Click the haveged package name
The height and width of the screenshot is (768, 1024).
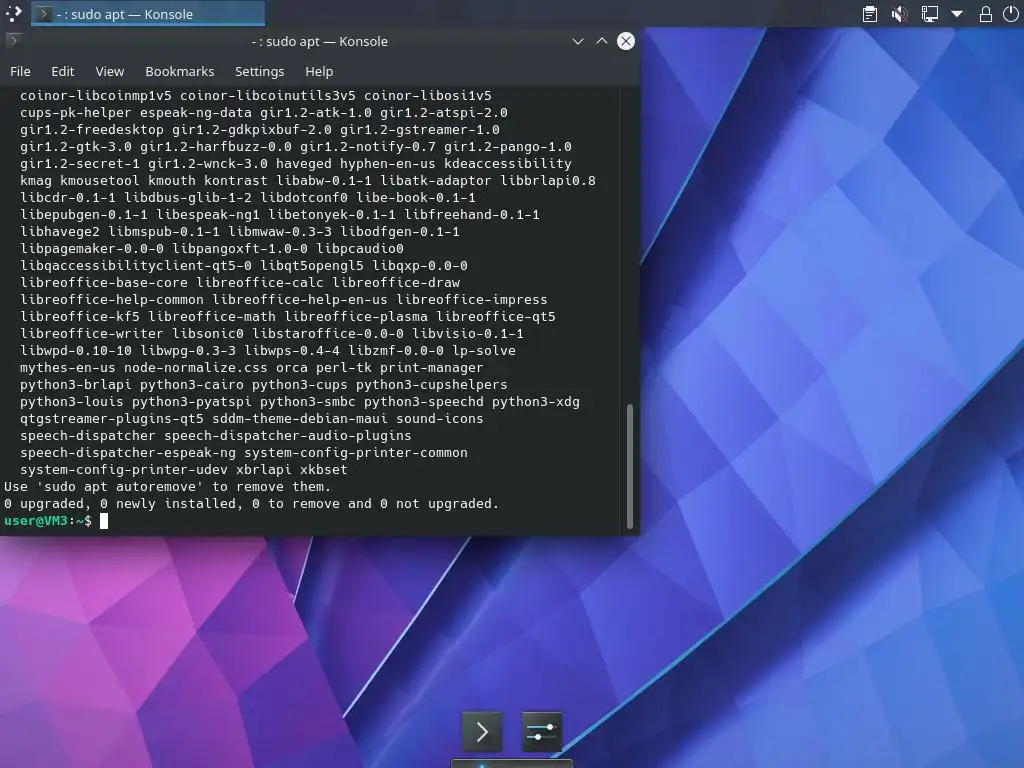(304, 164)
